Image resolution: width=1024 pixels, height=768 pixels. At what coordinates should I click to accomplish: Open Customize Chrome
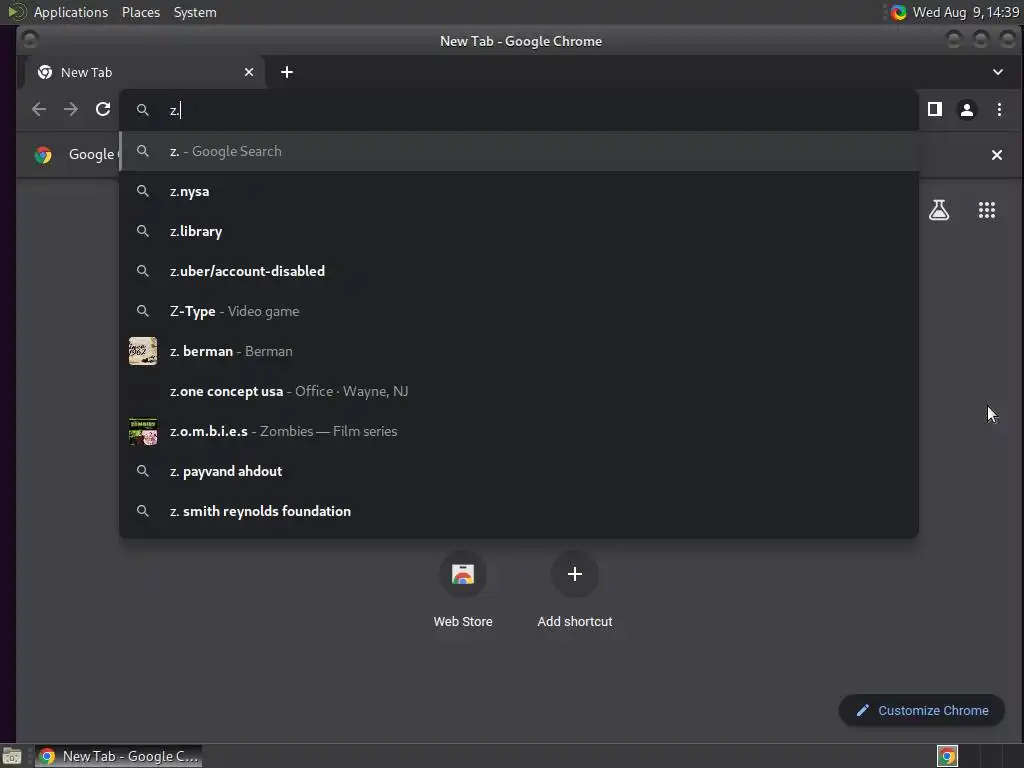[x=921, y=710]
